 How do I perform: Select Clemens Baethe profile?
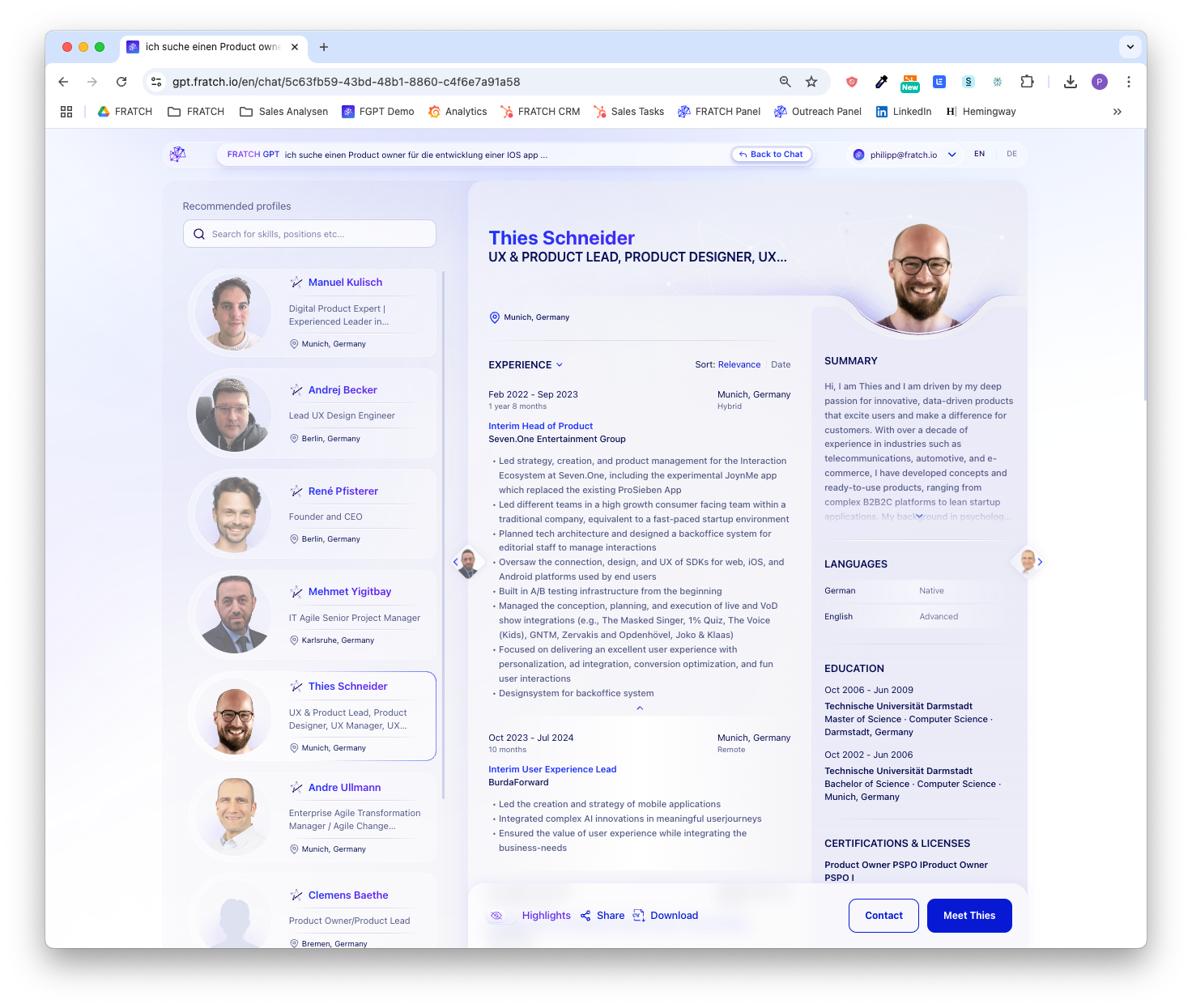(x=312, y=911)
